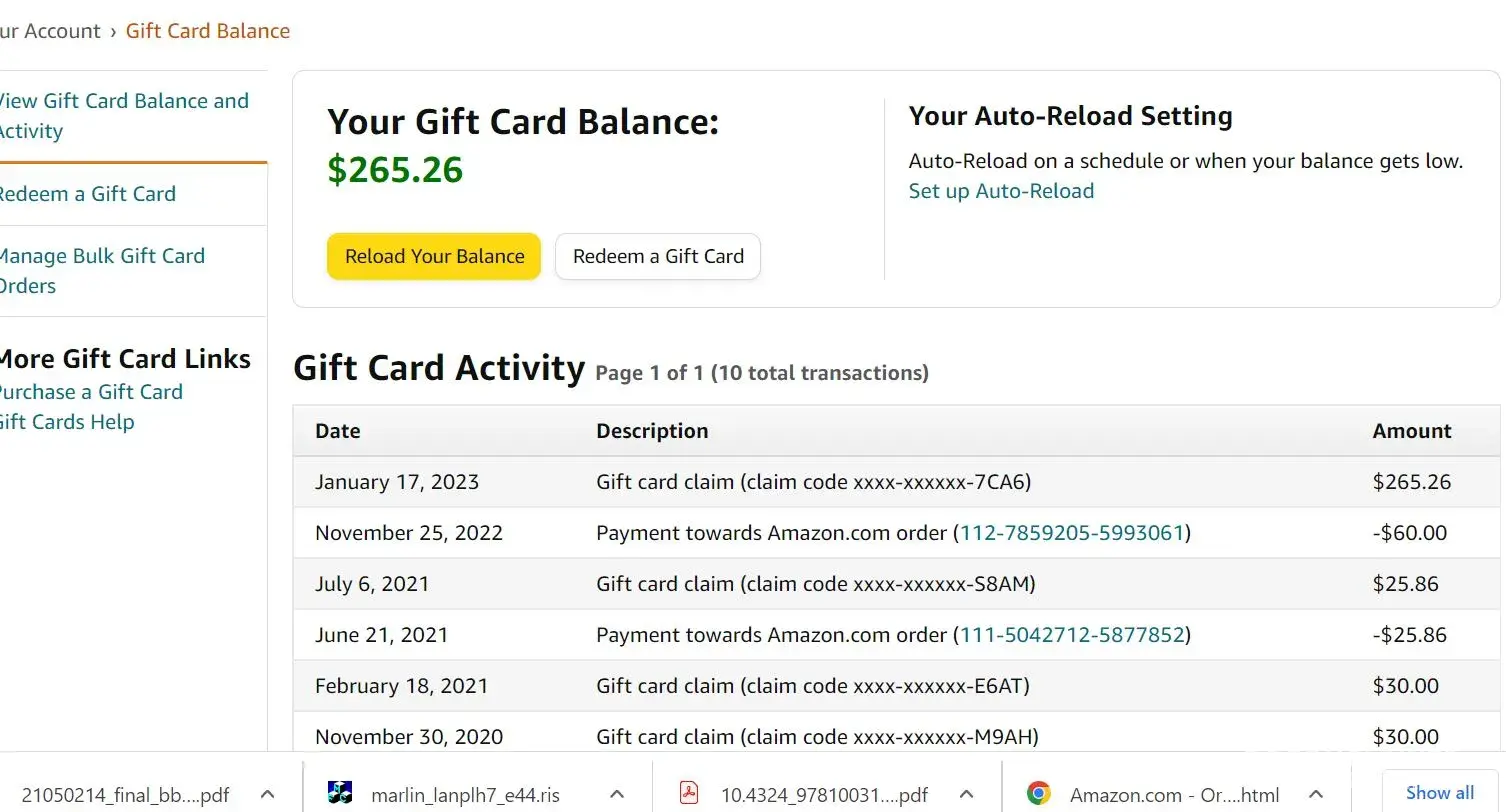The width and height of the screenshot is (1506, 812).
Task: Expand options for the Amazon.com html download
Action: pyautogui.click(x=1316, y=794)
